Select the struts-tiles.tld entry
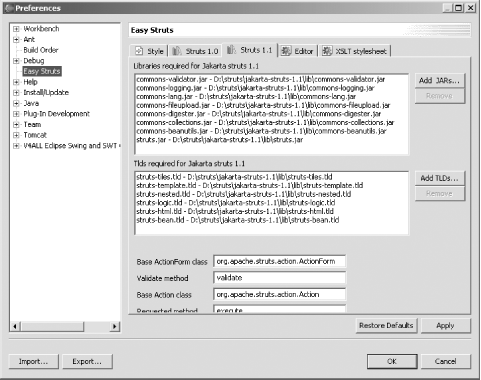Image resolution: width=481 pixels, height=380 pixels. [234, 177]
